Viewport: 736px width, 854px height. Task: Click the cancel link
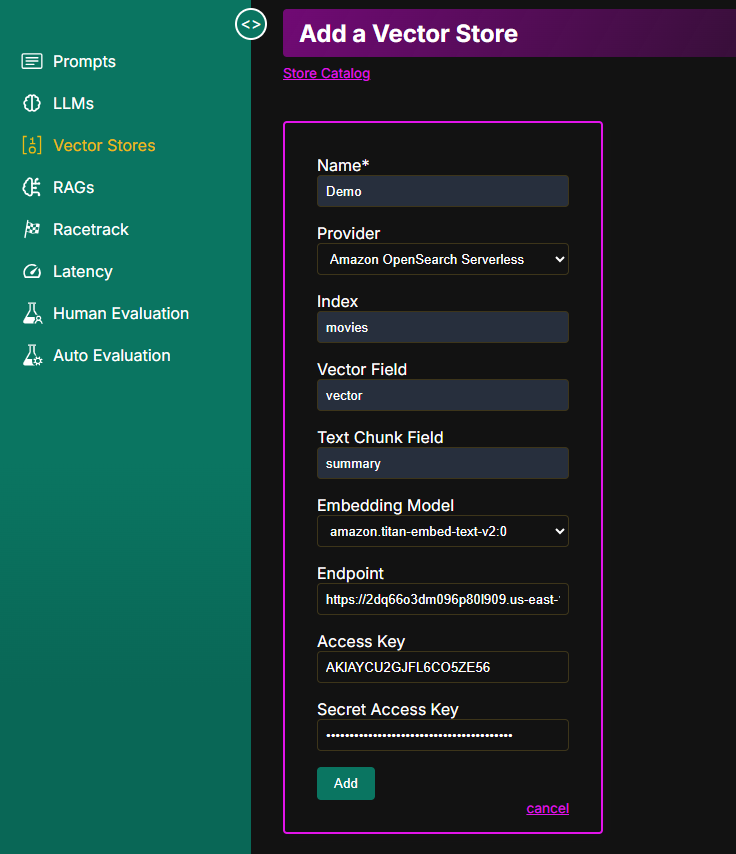pyautogui.click(x=548, y=808)
